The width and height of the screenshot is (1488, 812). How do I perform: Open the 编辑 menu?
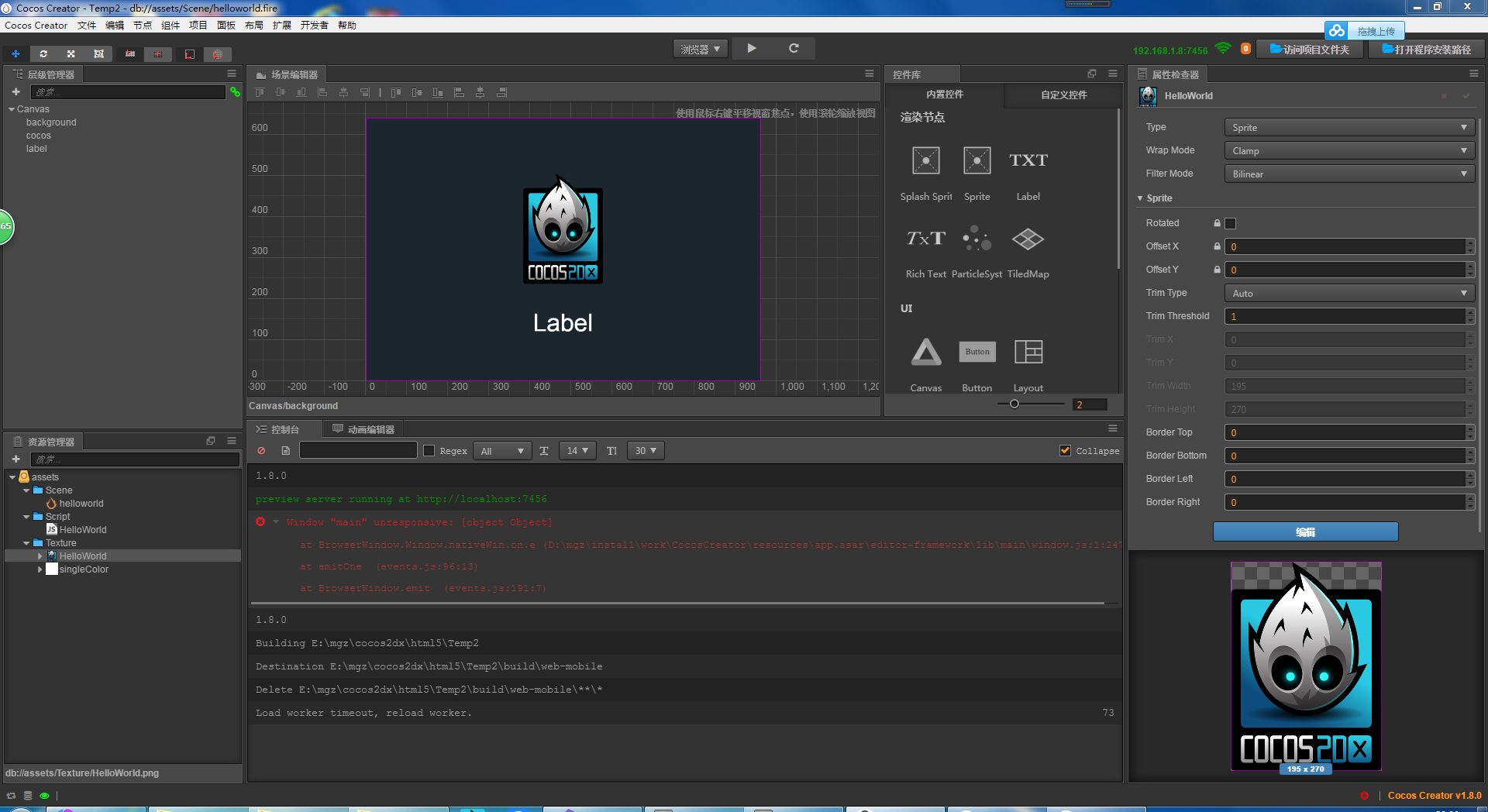[x=115, y=26]
